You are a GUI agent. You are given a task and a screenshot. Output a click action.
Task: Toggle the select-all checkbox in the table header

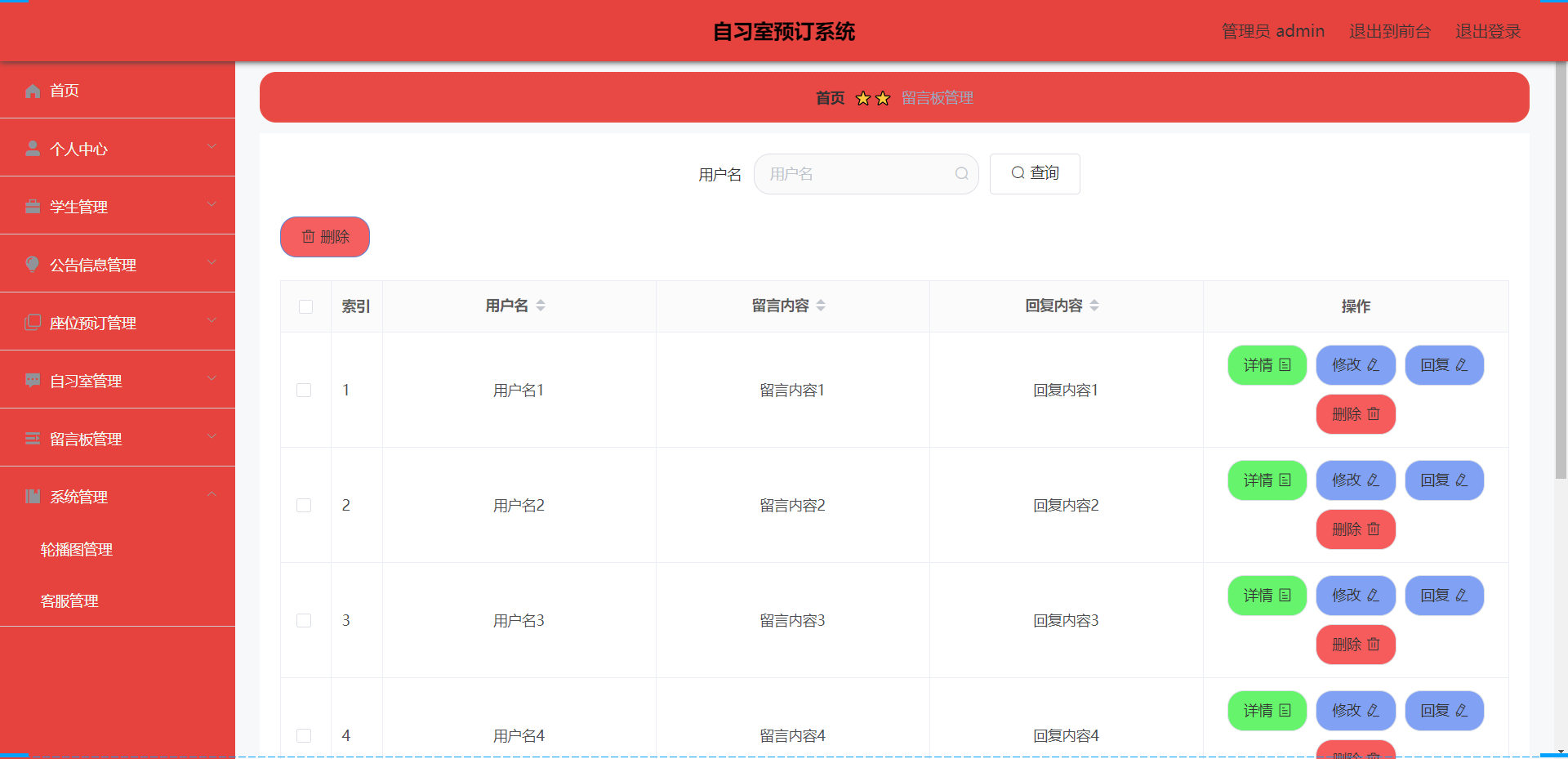pos(305,306)
